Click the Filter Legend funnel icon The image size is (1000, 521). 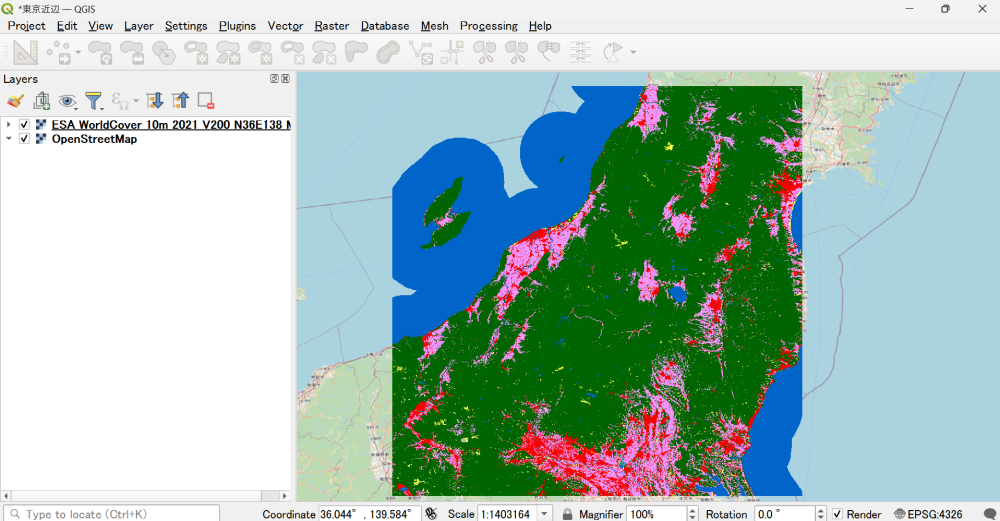pyautogui.click(x=93, y=101)
